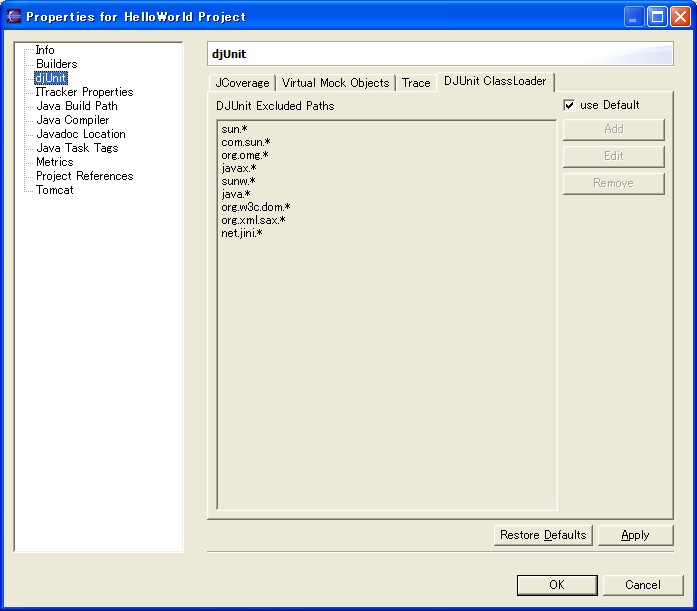
Task: Close the Properties window
Action: coord(681,17)
